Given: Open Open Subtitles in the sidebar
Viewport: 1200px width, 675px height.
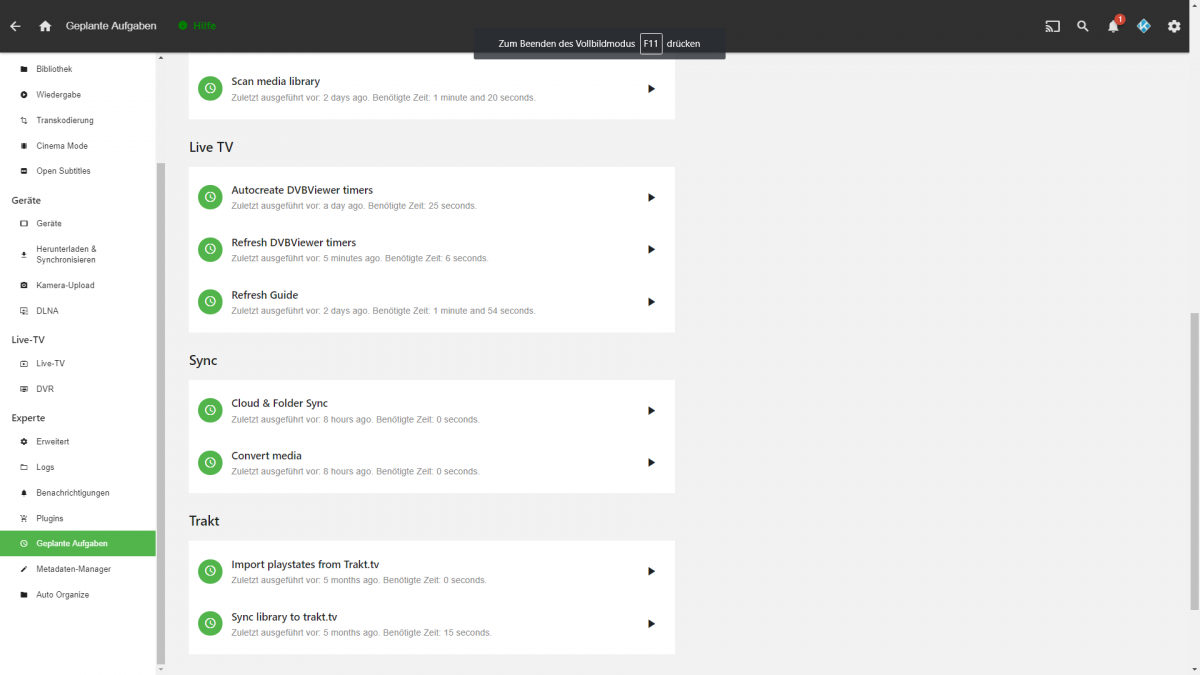Looking at the screenshot, I should pyautogui.click(x=78, y=171).
